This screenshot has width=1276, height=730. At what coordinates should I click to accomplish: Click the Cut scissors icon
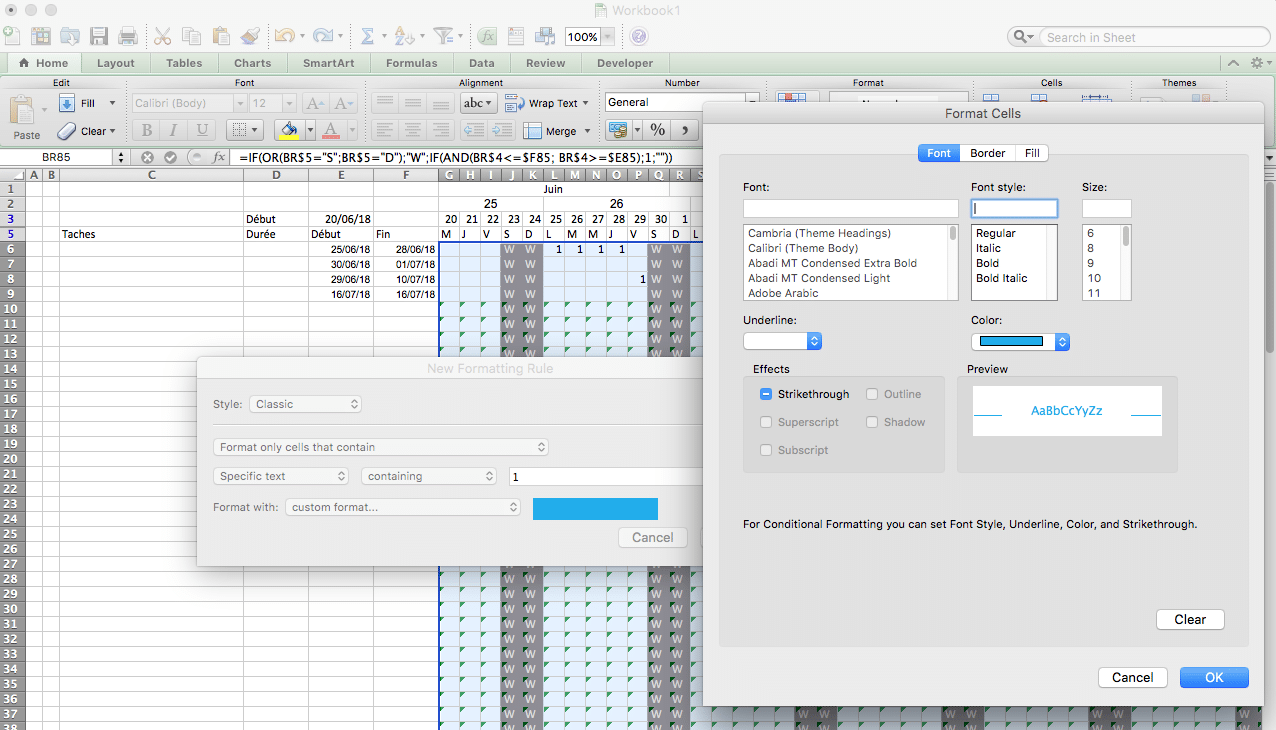click(x=162, y=37)
